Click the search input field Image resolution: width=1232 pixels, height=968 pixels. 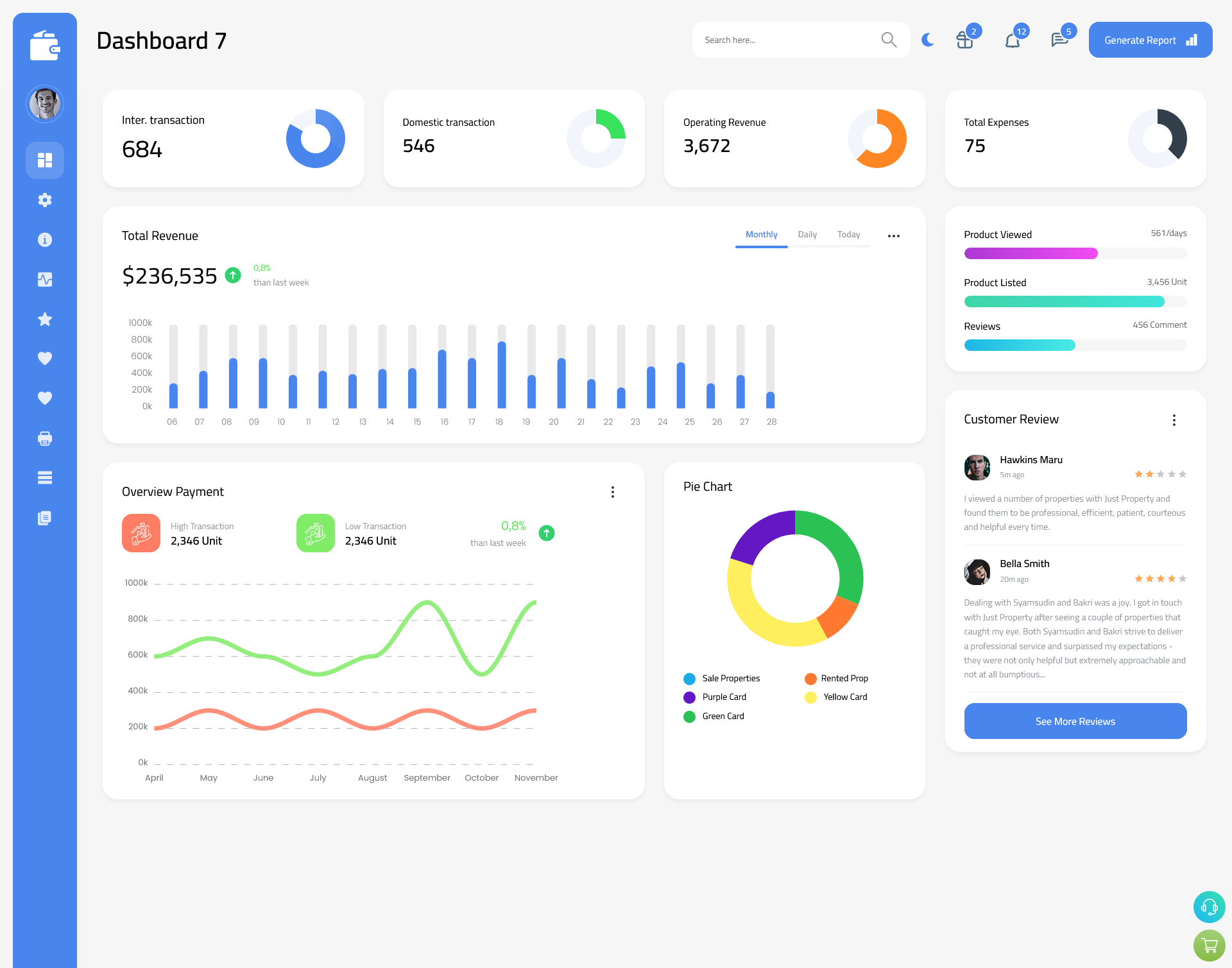[786, 40]
